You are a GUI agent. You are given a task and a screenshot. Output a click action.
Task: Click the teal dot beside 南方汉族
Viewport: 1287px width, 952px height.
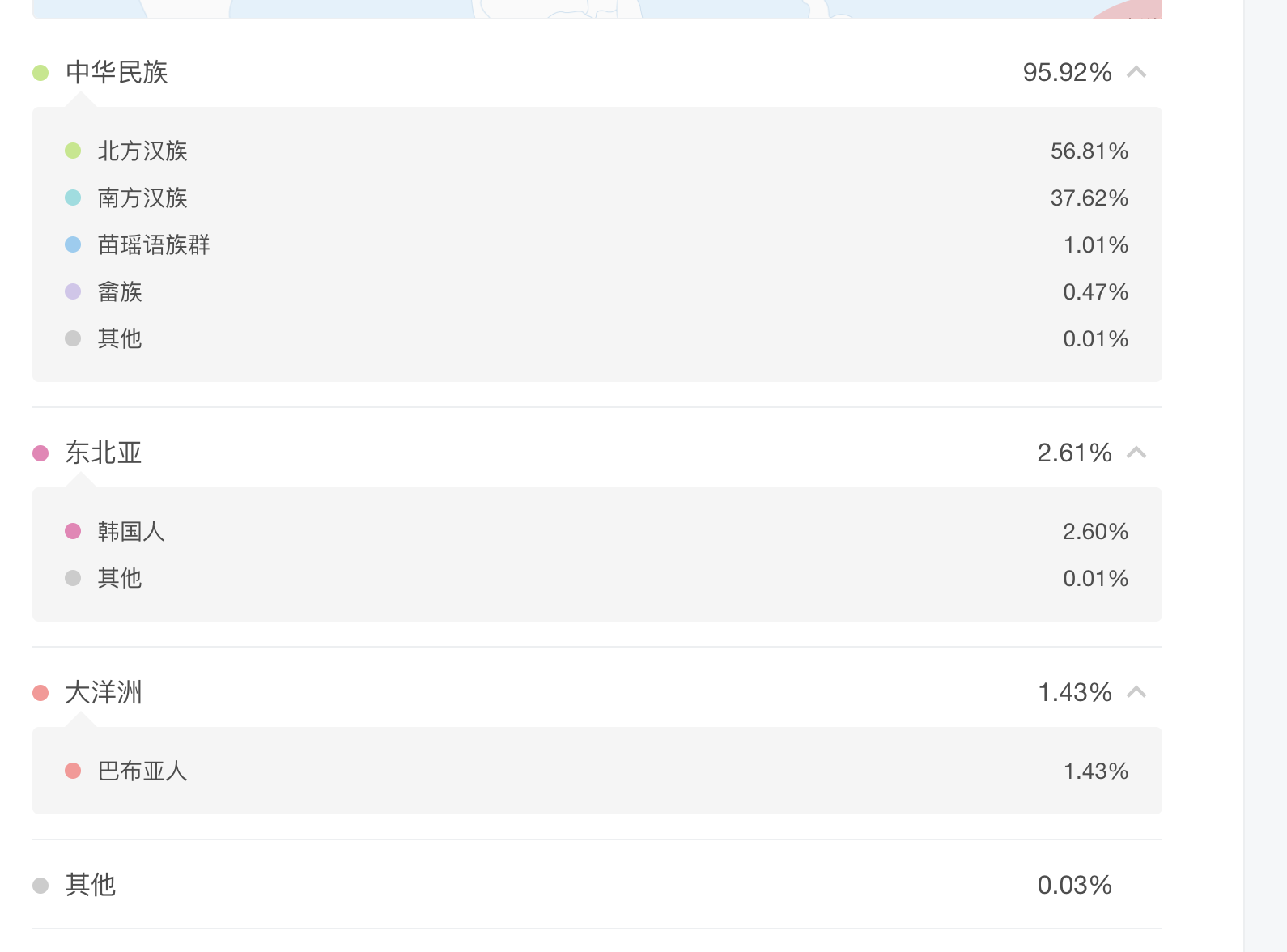(x=73, y=198)
